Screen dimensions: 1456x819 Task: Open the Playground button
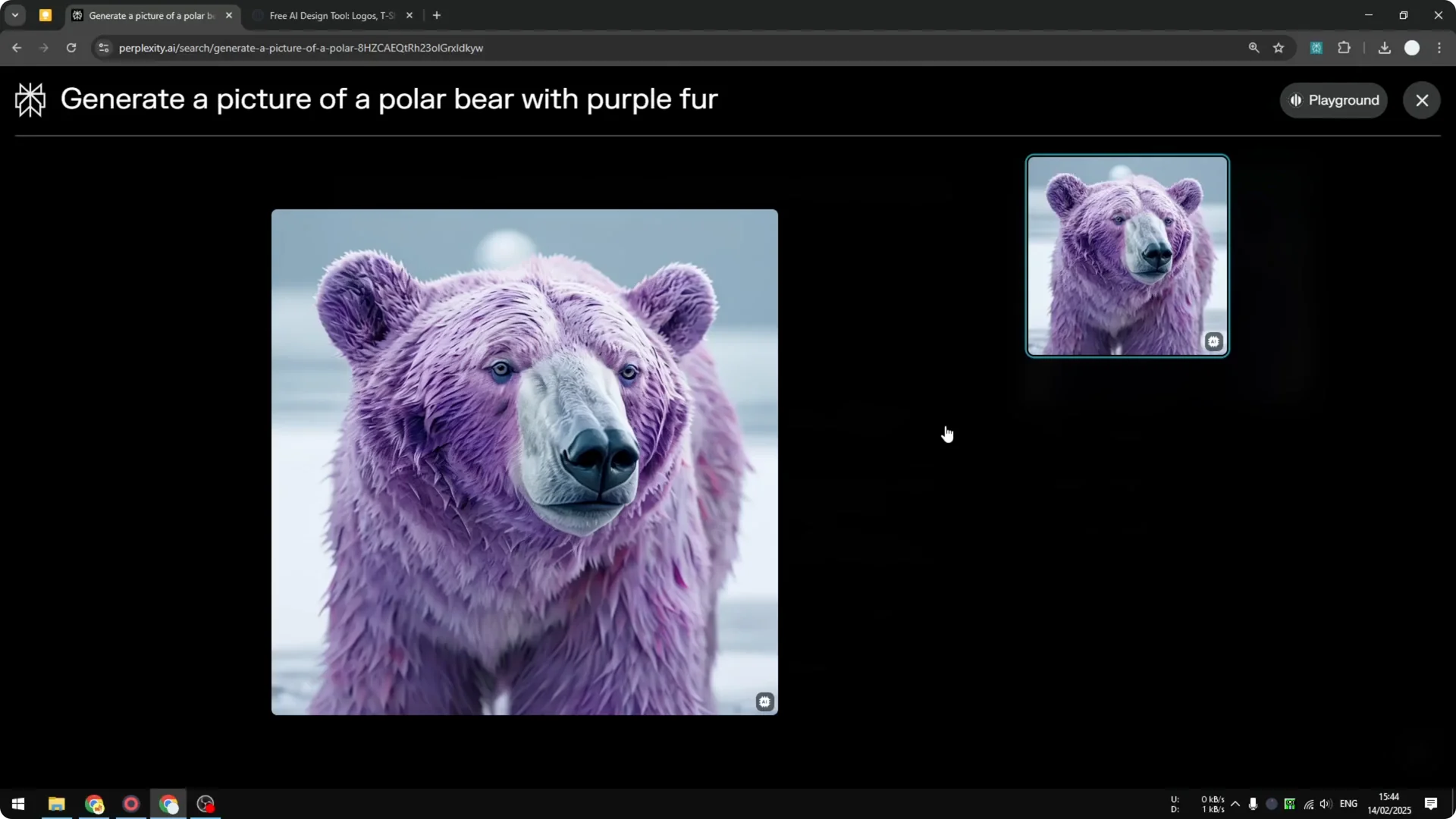point(1334,99)
